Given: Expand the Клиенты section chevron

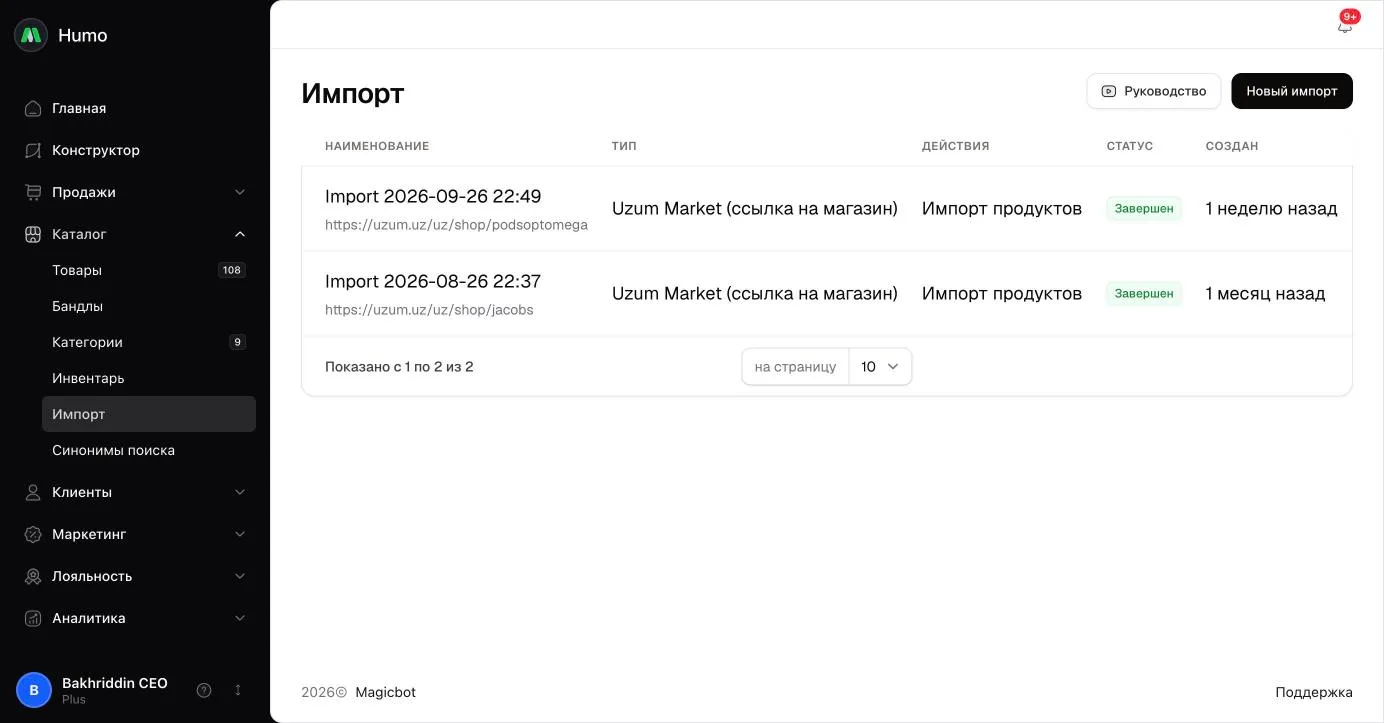Looking at the screenshot, I should click(240, 492).
